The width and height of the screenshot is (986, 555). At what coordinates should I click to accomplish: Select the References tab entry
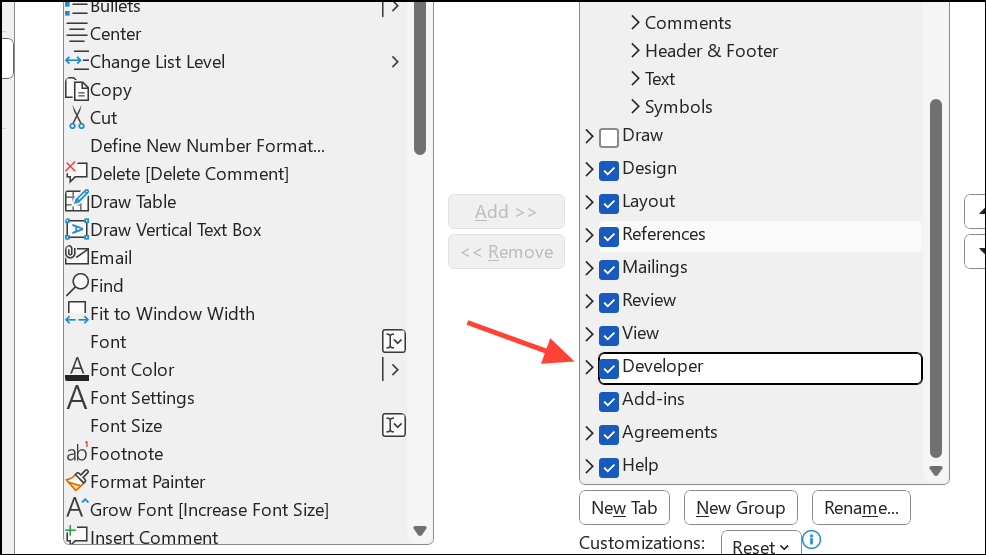(664, 234)
